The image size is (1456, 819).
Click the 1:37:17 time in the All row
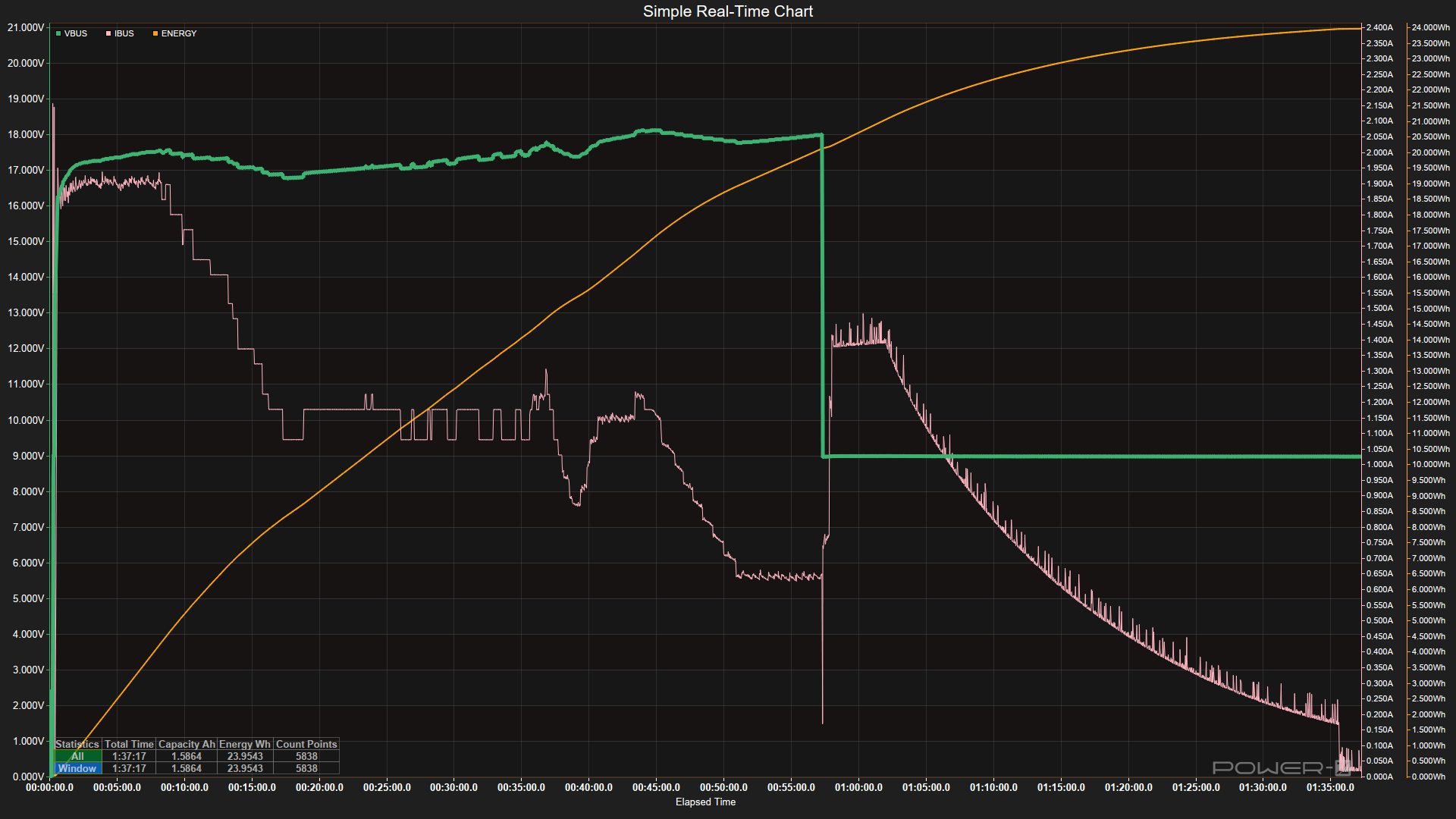(x=129, y=757)
